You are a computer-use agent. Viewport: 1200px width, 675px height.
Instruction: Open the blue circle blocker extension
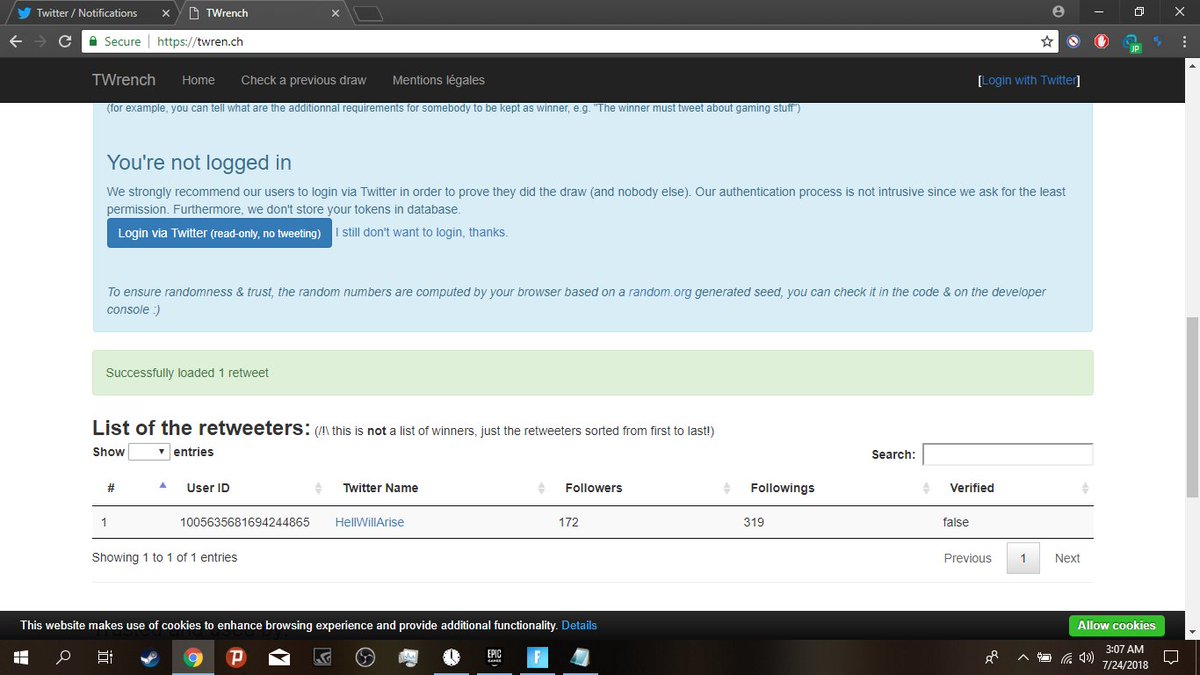point(1073,42)
